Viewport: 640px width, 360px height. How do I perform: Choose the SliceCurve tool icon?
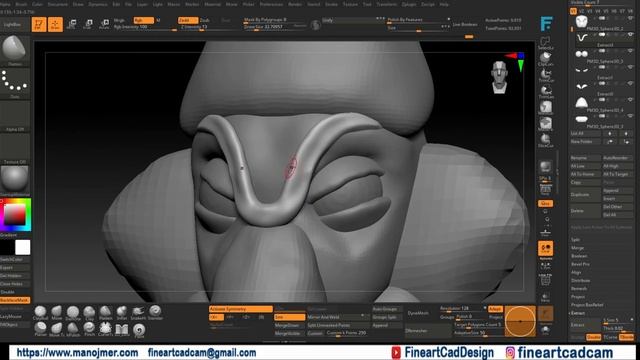point(545,140)
